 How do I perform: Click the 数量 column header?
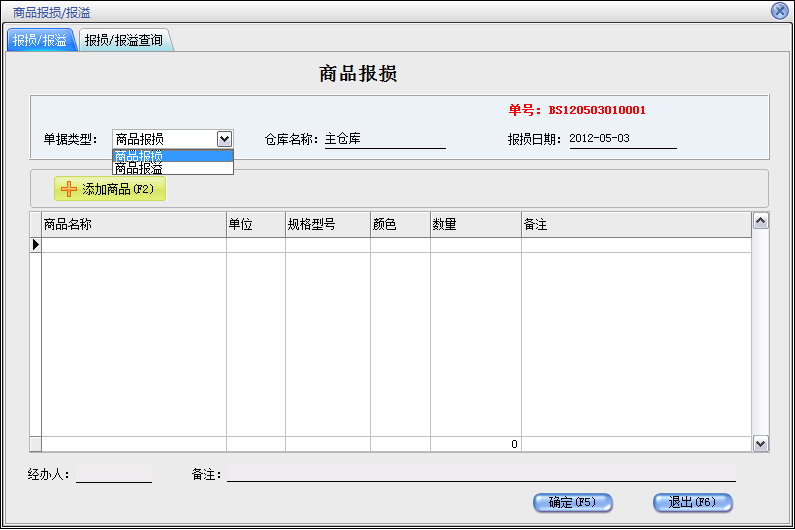(475, 225)
